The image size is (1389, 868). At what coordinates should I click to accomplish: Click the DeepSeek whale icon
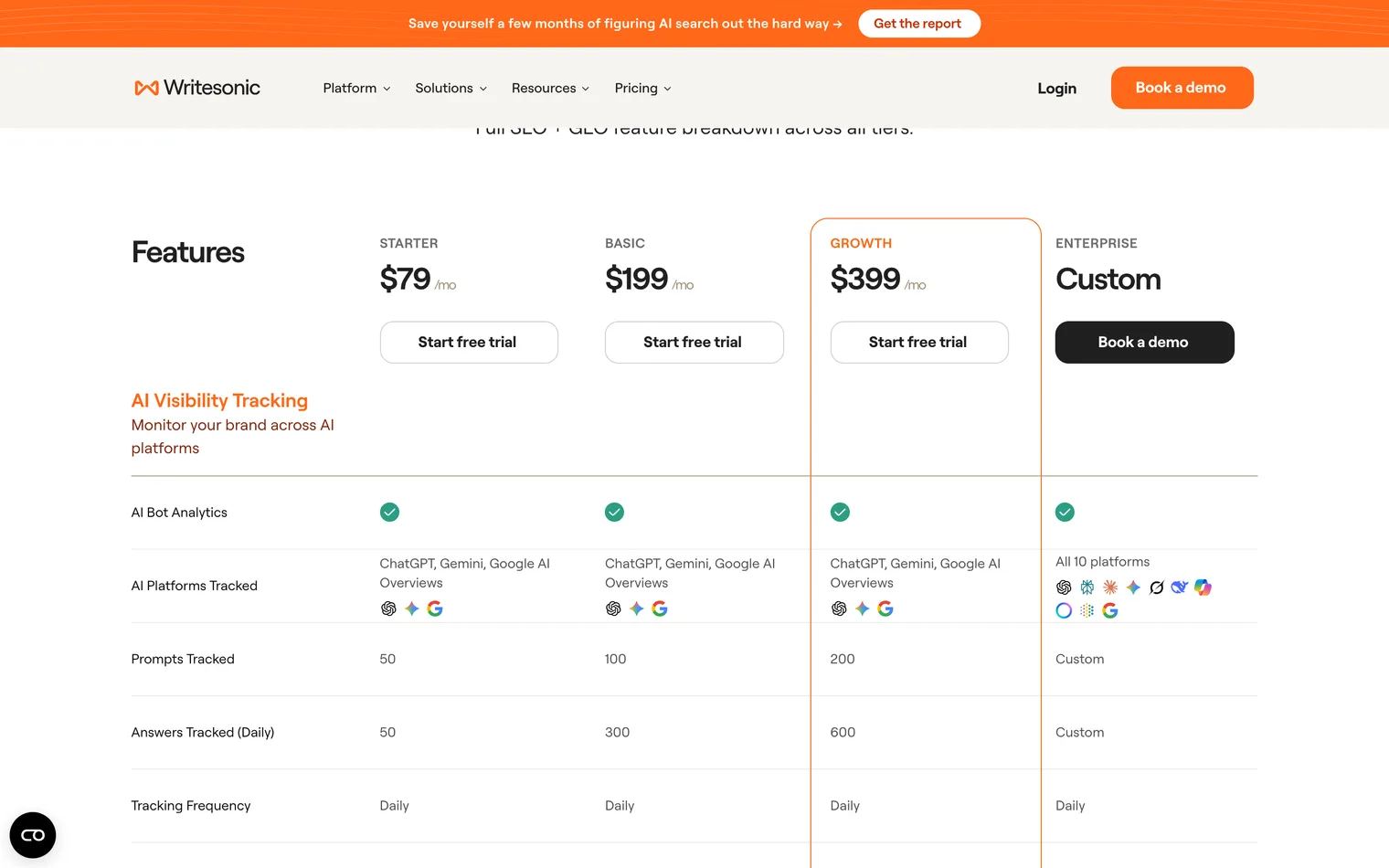click(x=1180, y=587)
